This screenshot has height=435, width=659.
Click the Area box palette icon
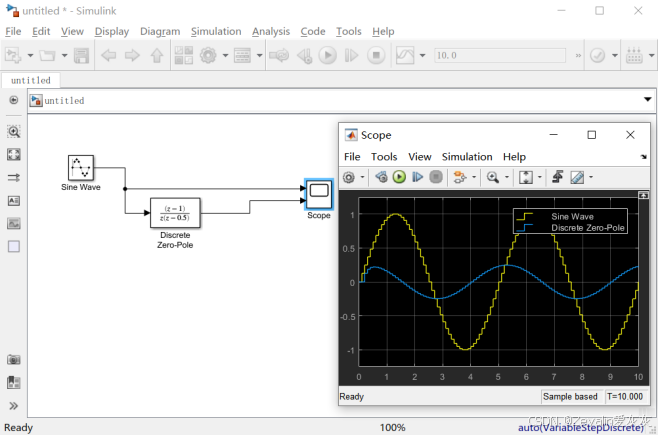coord(13,246)
